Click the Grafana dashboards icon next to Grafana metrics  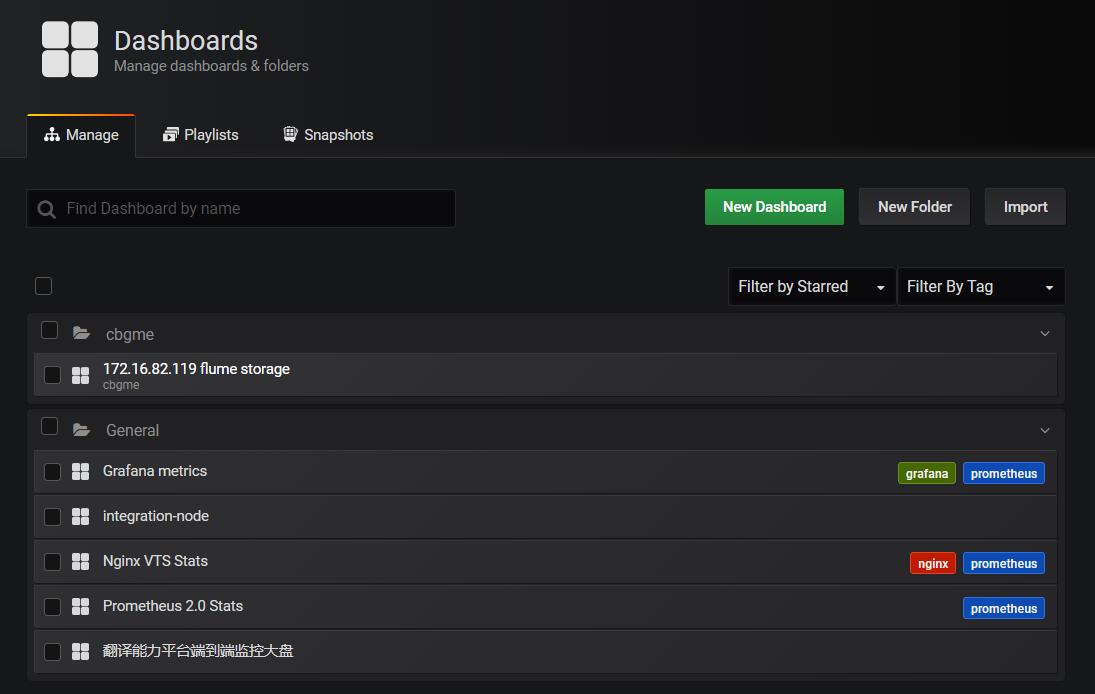click(x=80, y=471)
